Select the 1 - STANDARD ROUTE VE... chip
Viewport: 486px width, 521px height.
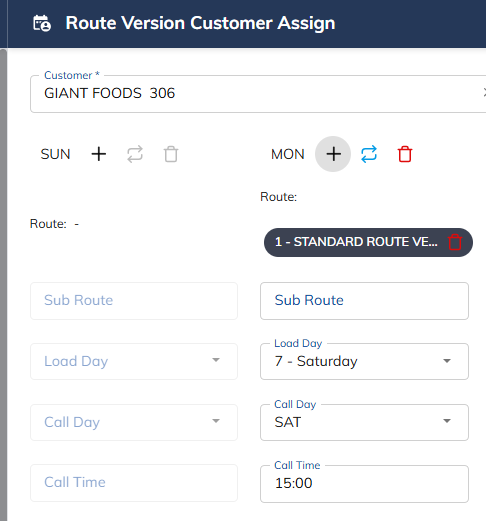tap(356, 242)
